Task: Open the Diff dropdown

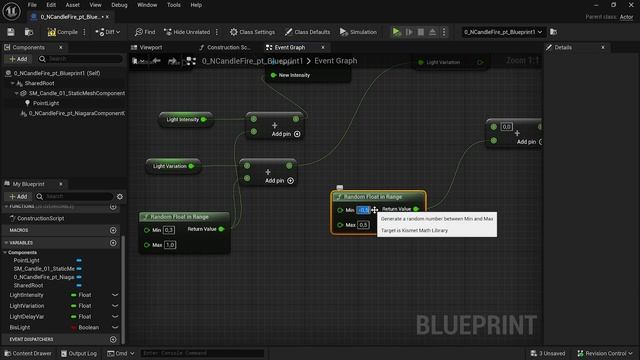Action: coord(108,32)
